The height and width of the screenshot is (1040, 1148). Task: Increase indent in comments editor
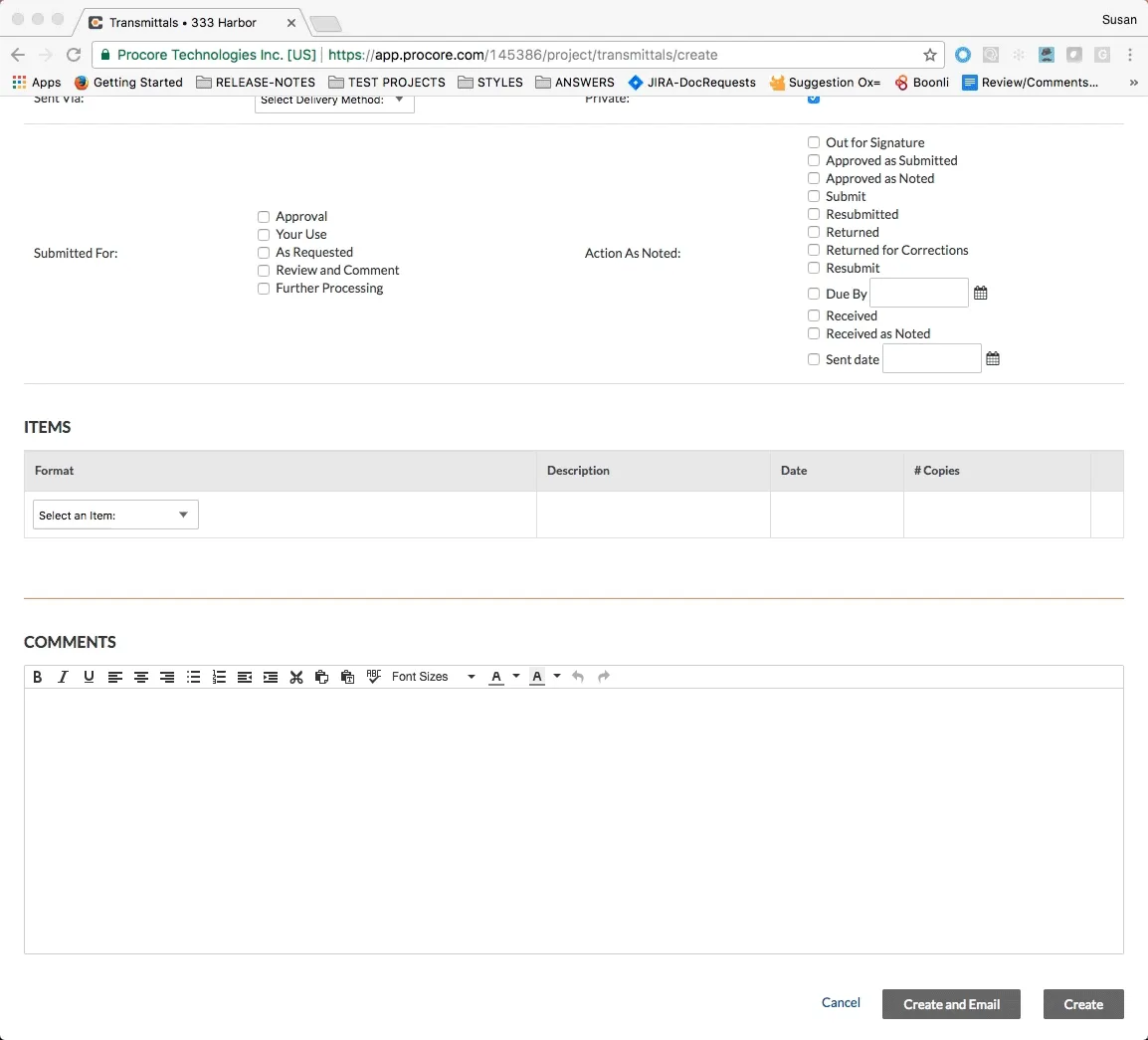point(271,677)
